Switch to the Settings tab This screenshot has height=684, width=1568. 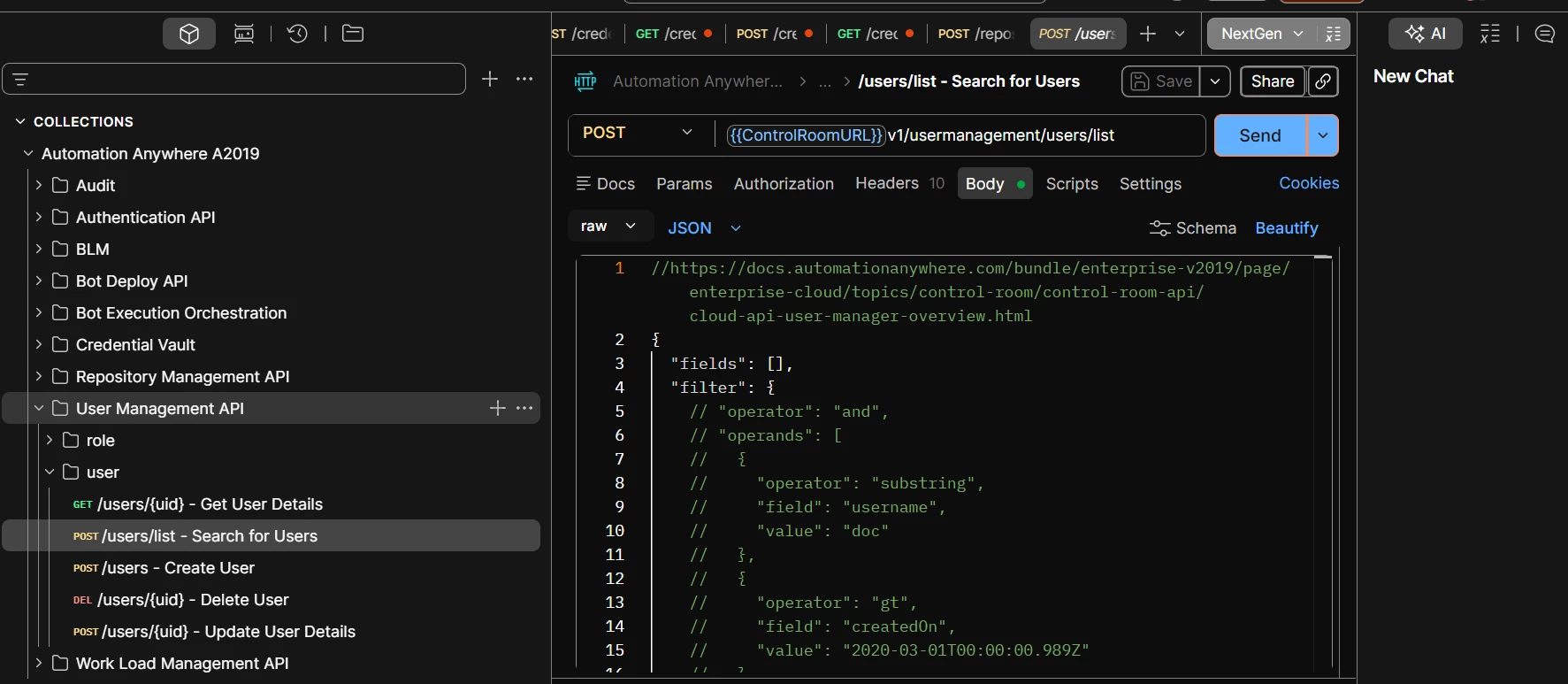tap(1150, 184)
